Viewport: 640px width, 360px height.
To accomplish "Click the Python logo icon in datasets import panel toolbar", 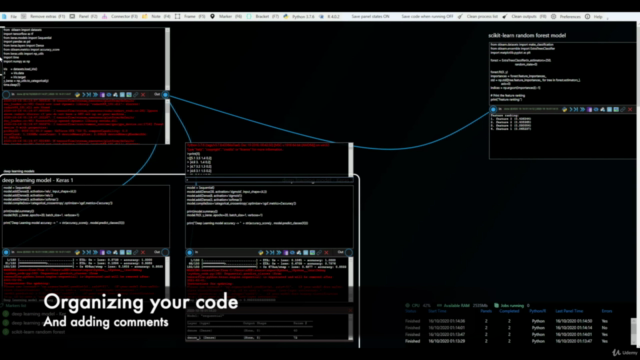I will tap(77, 95).
